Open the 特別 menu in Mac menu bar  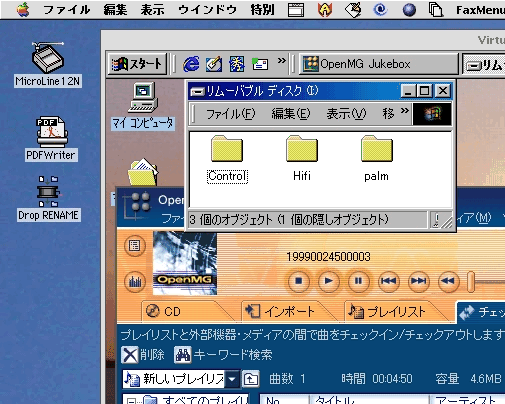point(262,10)
